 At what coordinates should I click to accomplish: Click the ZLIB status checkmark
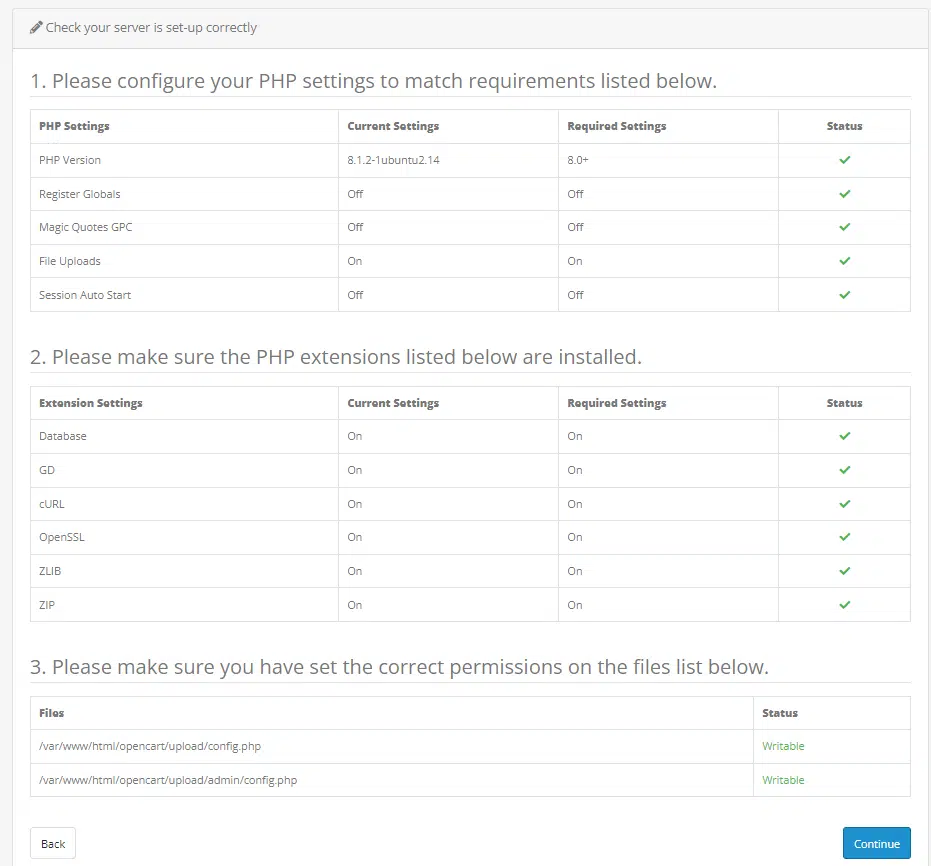click(844, 571)
